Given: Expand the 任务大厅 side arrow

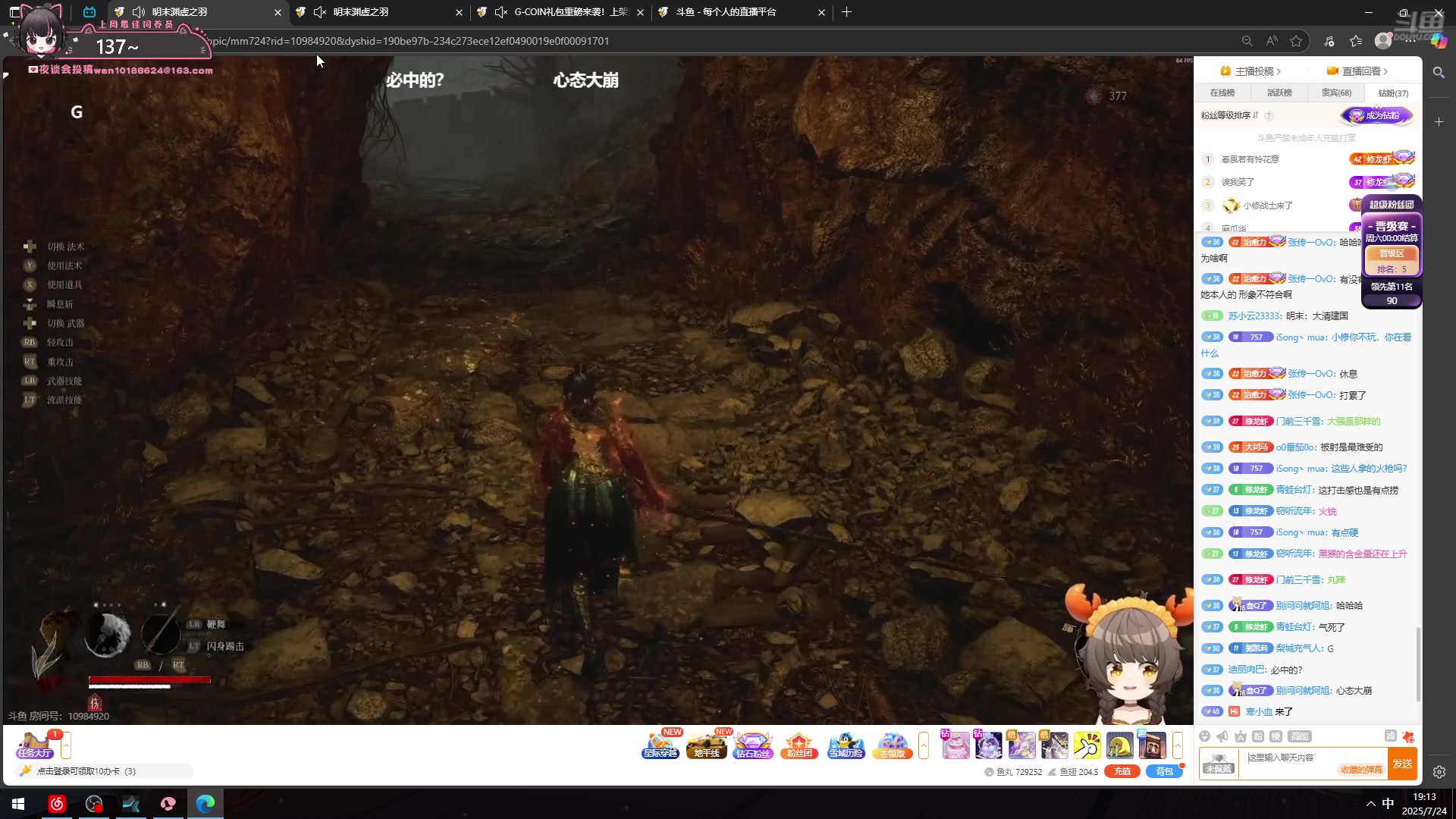Looking at the screenshot, I should coord(66,745).
